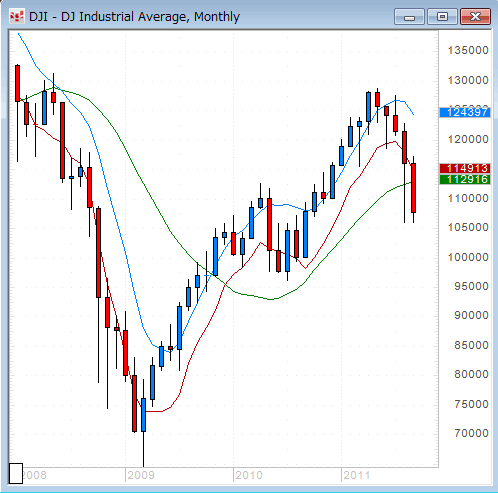Click the 135000 price axis label
Image resolution: width=498 pixels, height=493 pixels.
(x=468, y=50)
